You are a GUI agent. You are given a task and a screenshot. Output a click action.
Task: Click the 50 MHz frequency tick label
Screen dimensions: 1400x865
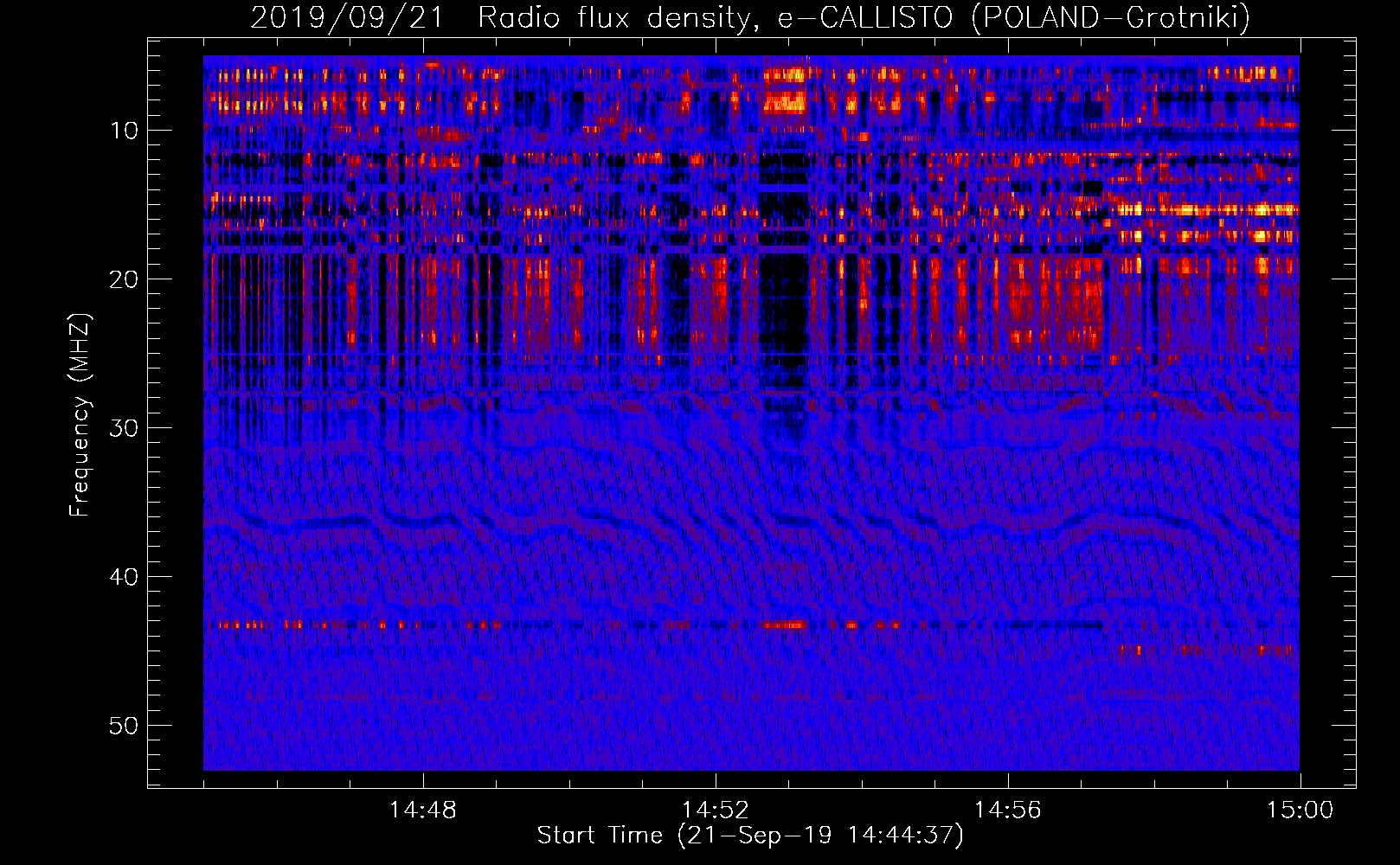click(124, 726)
